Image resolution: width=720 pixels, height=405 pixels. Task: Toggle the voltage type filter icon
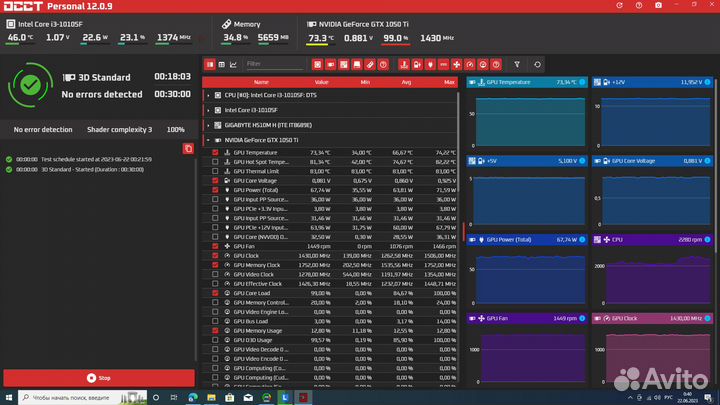tap(417, 64)
